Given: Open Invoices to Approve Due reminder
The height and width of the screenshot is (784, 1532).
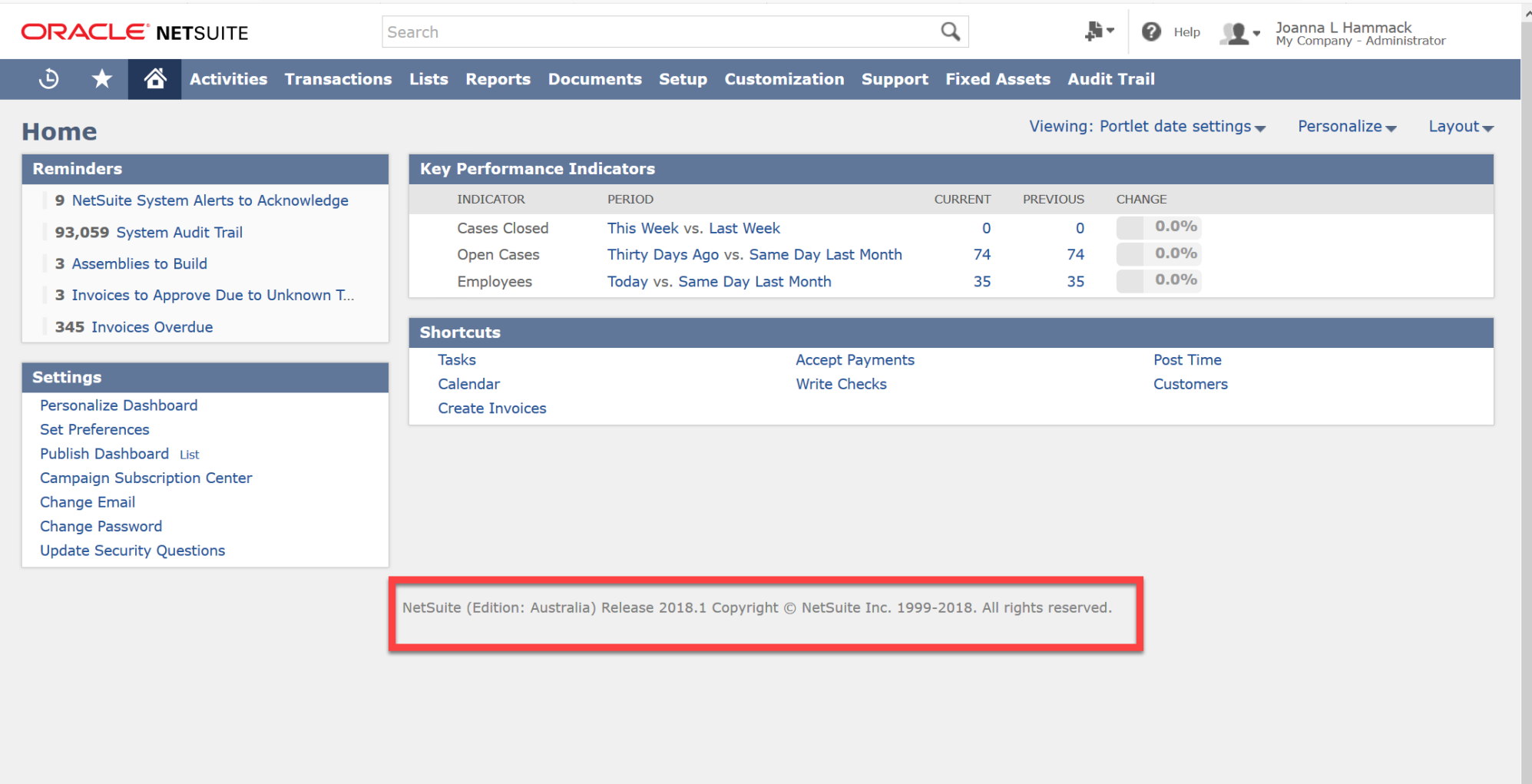Looking at the screenshot, I should point(213,295).
